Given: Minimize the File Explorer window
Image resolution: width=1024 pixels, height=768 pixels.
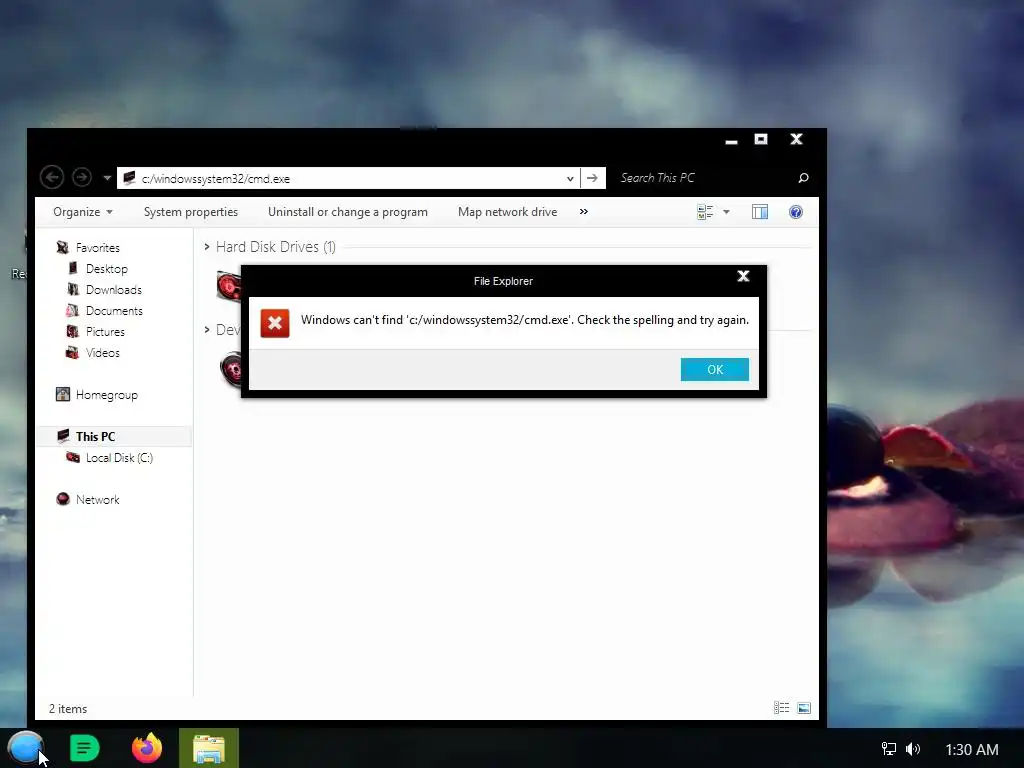Looking at the screenshot, I should click(x=731, y=140).
